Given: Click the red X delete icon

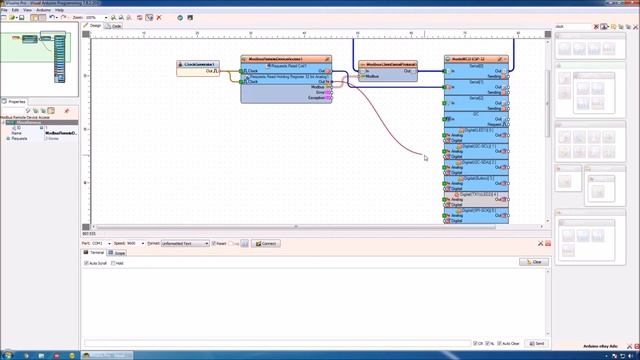Looking at the screenshot, I should click(x=159, y=18).
